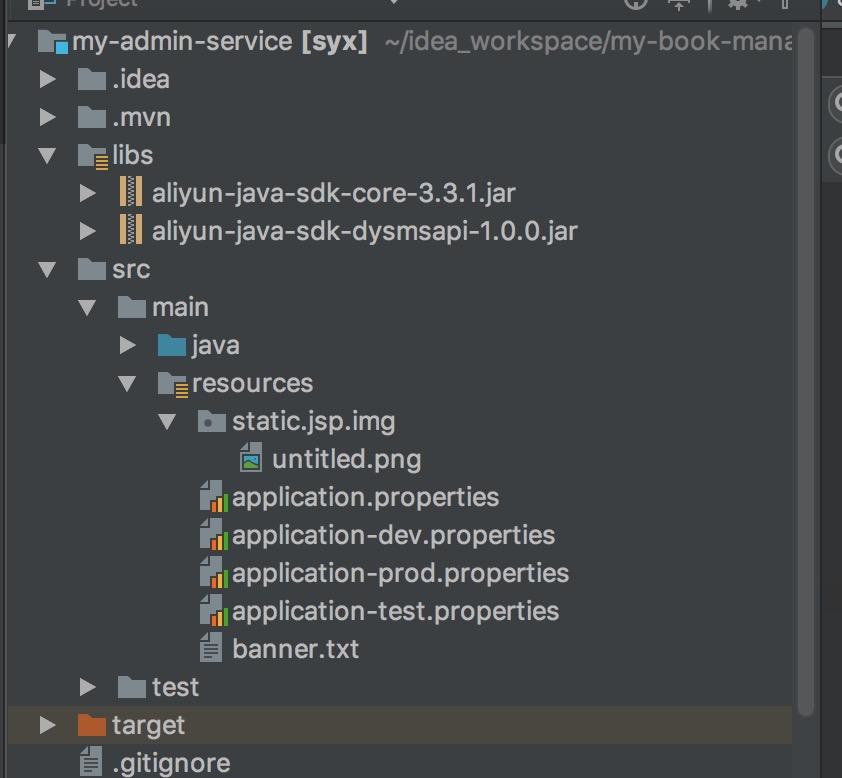This screenshot has width=842, height=778.
Task: Expand the .mvn folder
Action: click(47, 117)
